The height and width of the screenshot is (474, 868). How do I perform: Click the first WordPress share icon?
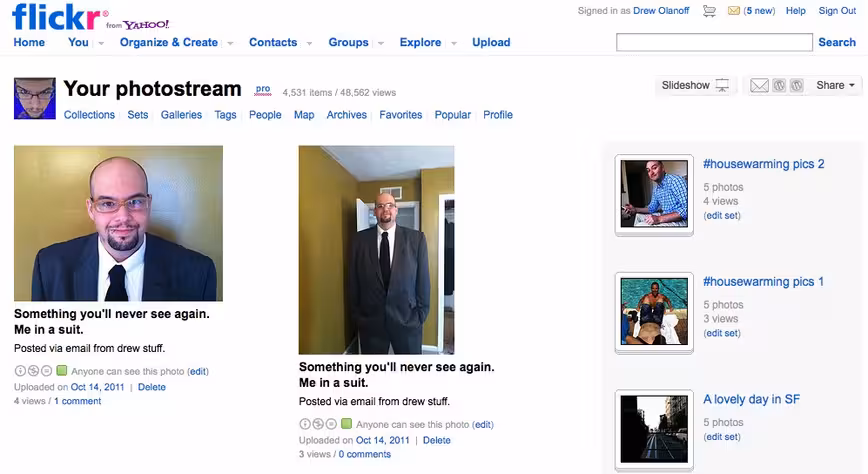pos(779,85)
